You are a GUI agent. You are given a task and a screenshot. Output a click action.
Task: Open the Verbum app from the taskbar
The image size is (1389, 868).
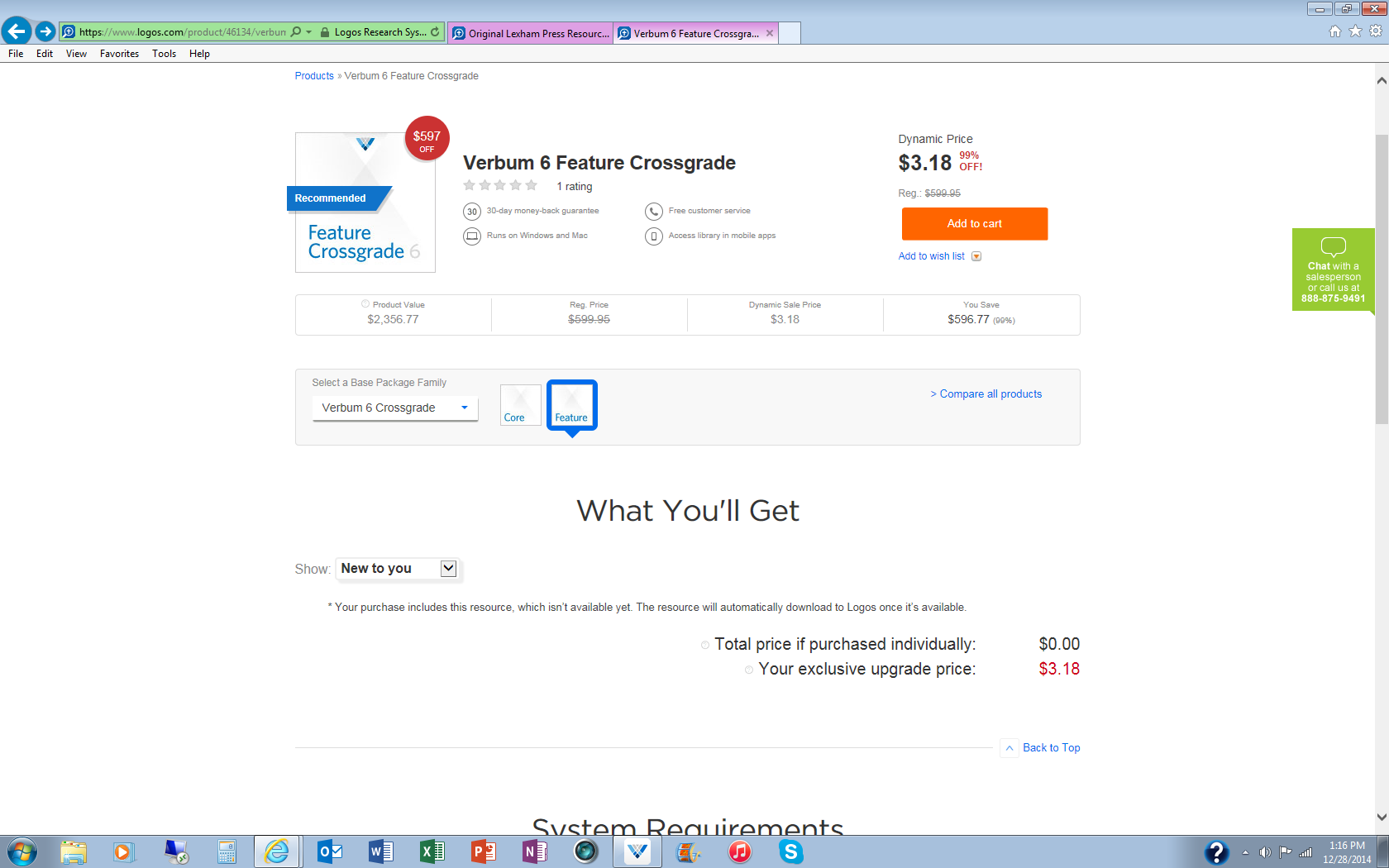click(637, 851)
